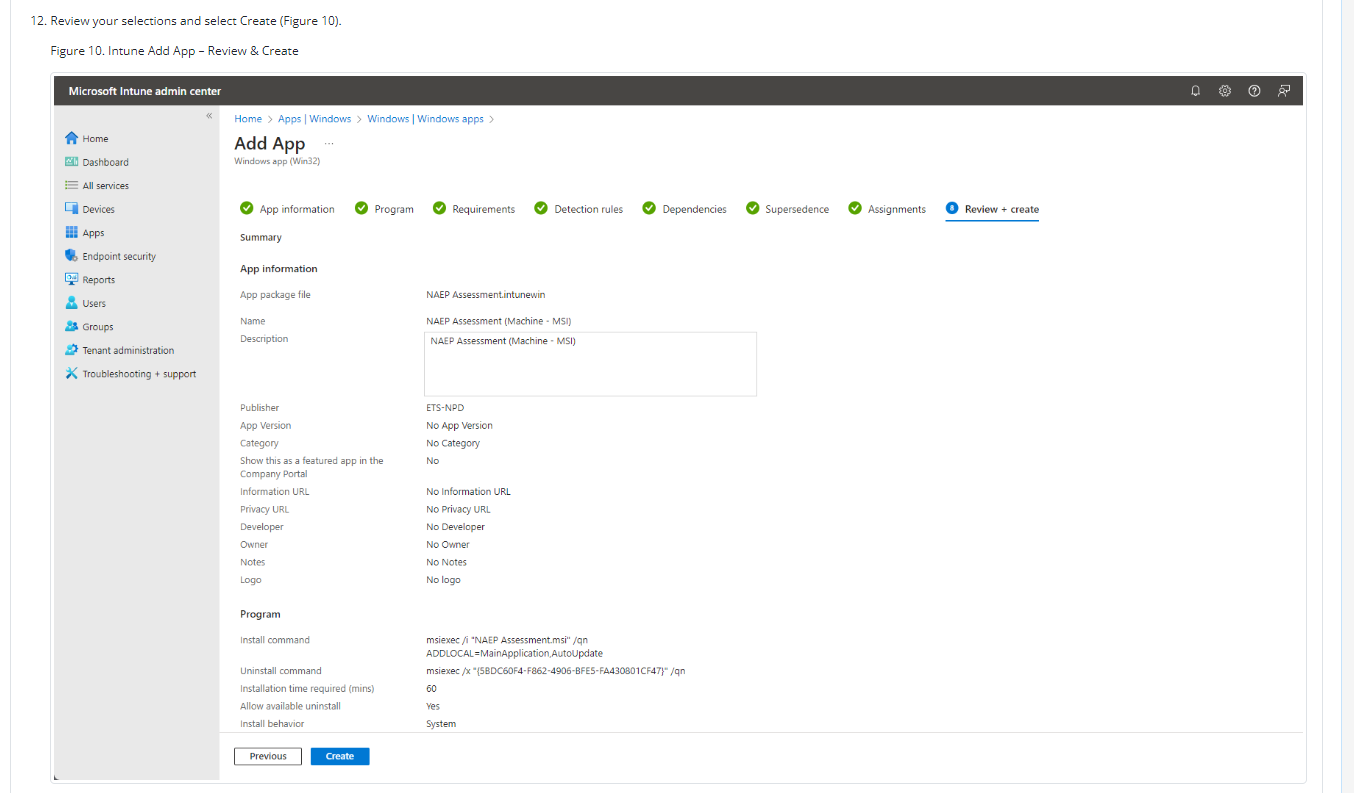The width and height of the screenshot is (1354, 793).
Task: Click the help question mark icon
Action: click(1254, 91)
